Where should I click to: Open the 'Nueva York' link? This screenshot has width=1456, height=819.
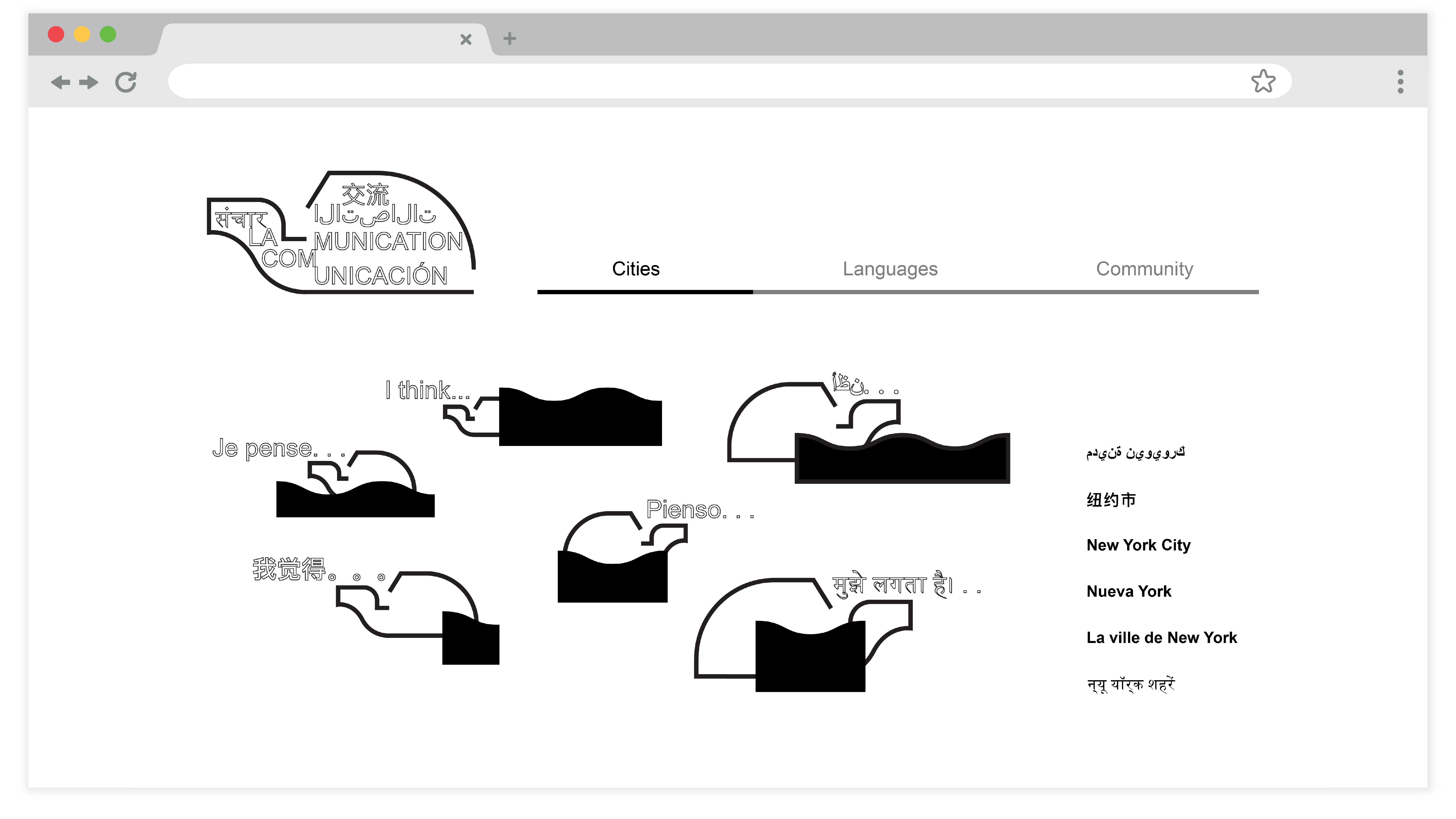1129,592
